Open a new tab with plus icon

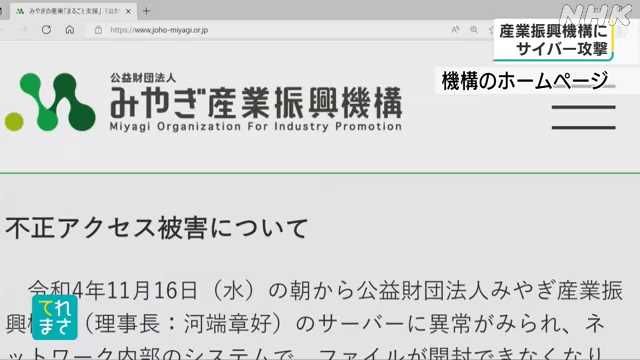146,11
